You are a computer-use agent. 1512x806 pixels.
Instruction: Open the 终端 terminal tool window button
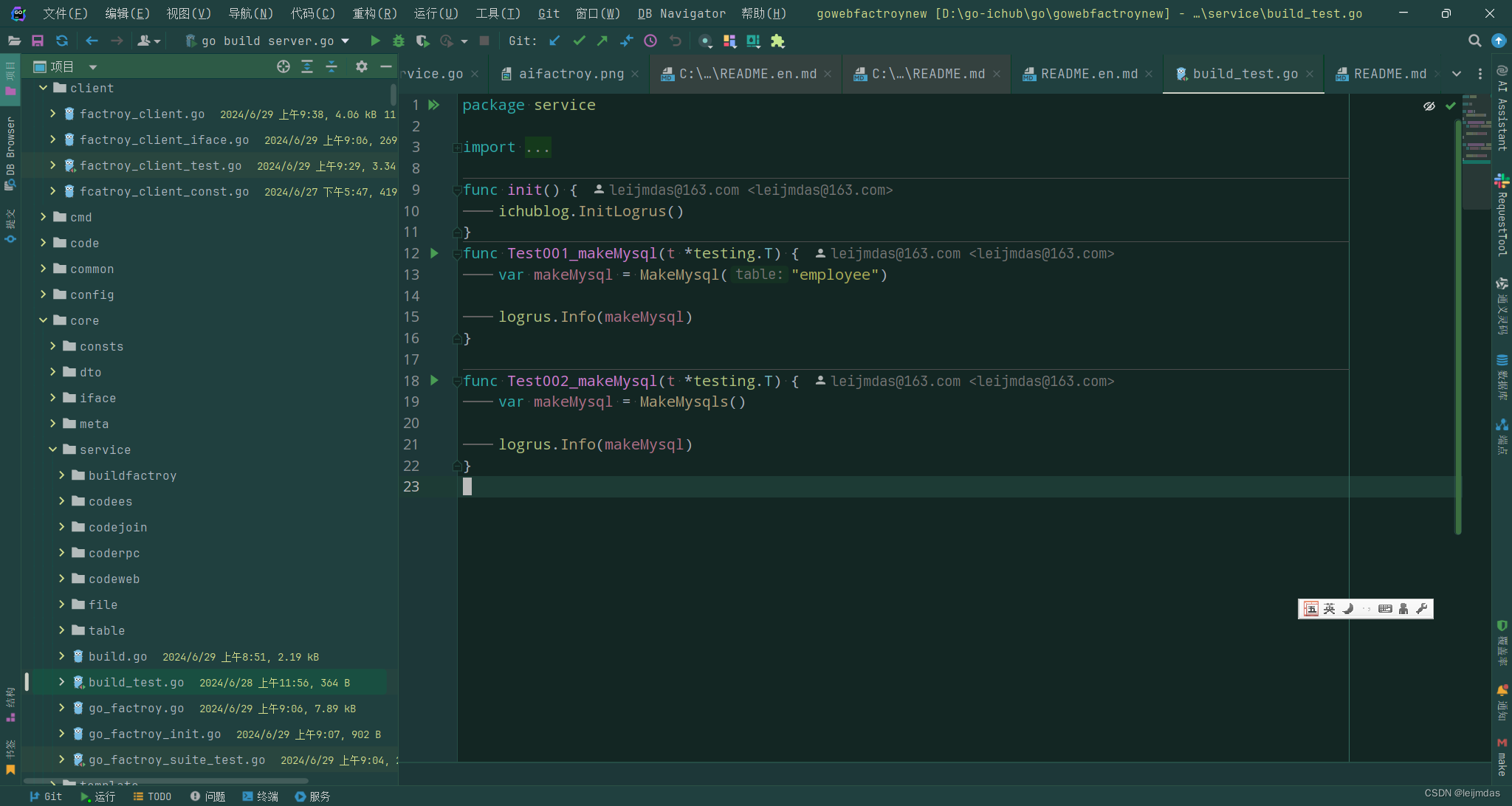(261, 796)
